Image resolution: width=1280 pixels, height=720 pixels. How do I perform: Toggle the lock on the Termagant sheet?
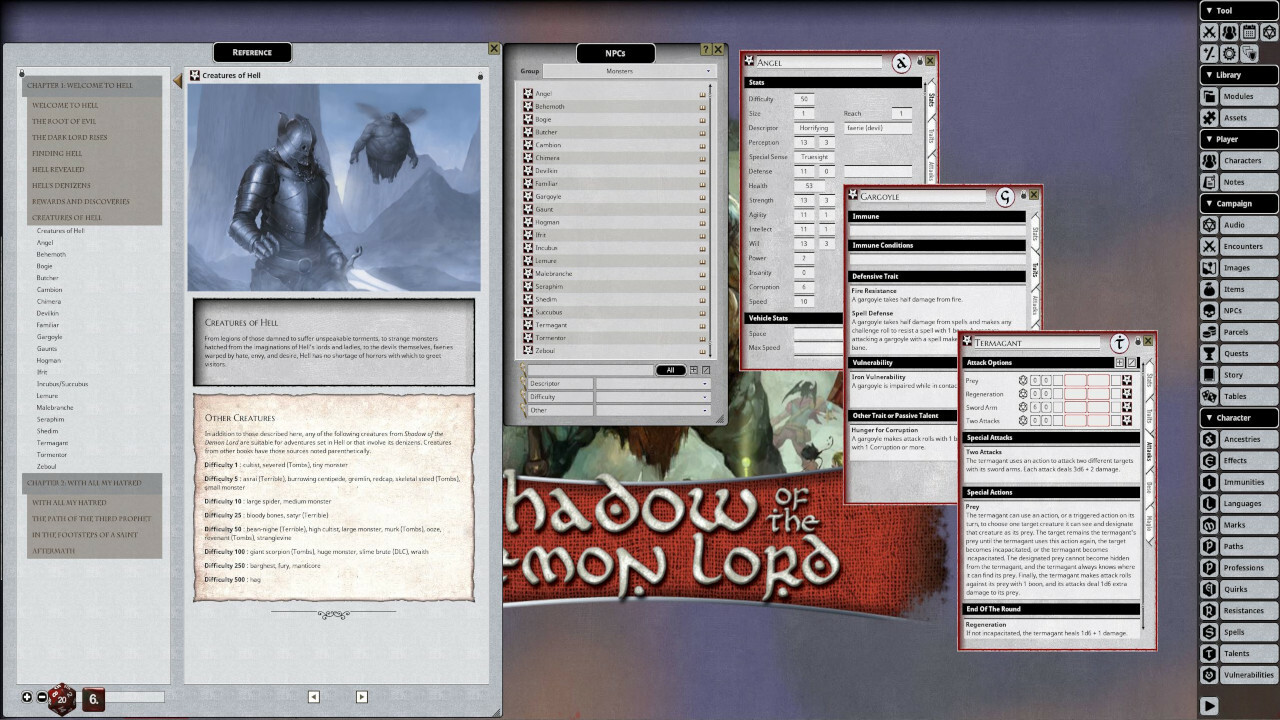tap(1138, 341)
